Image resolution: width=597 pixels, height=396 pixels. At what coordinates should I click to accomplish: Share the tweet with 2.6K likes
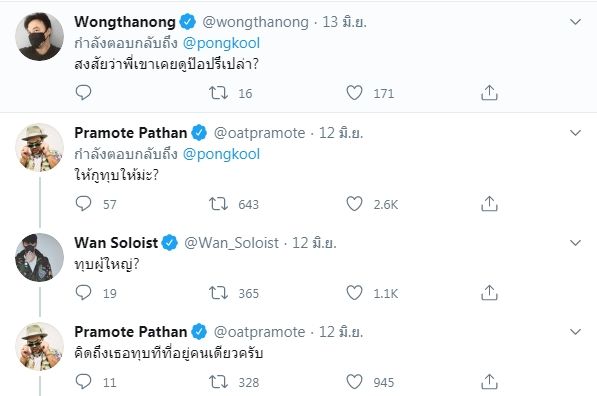pos(489,204)
